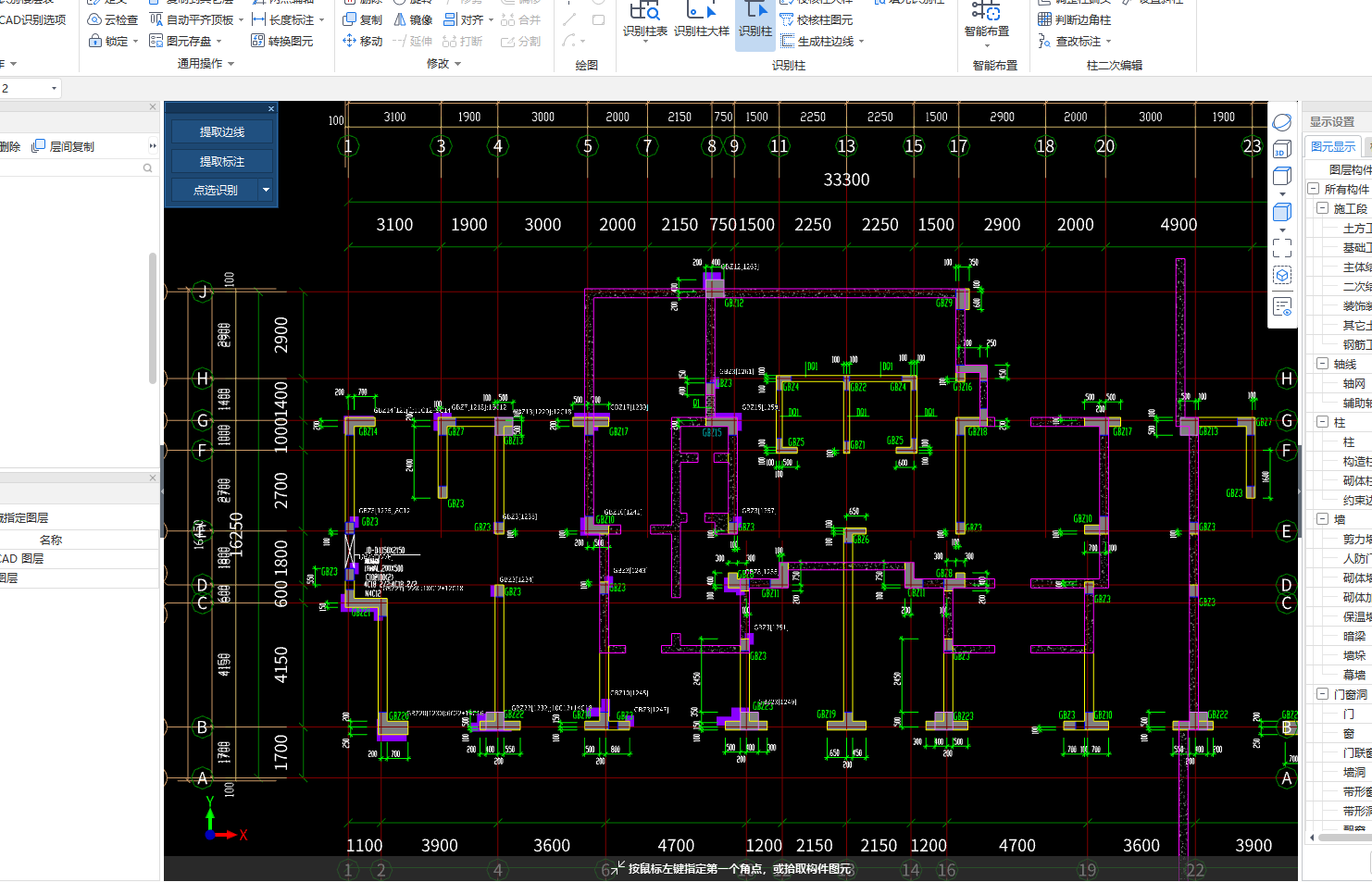Select the 镜像 mirror tool
The width and height of the screenshot is (1372, 882).
coord(413,19)
